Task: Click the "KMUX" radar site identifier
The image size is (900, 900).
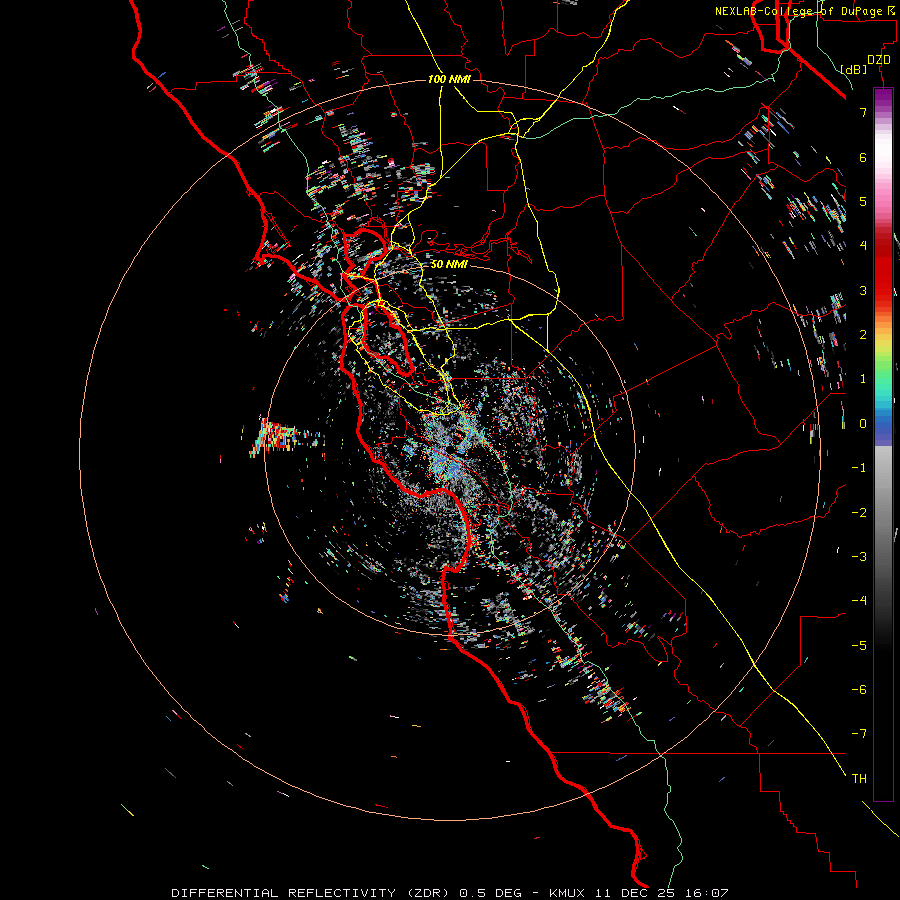Action: (567, 893)
